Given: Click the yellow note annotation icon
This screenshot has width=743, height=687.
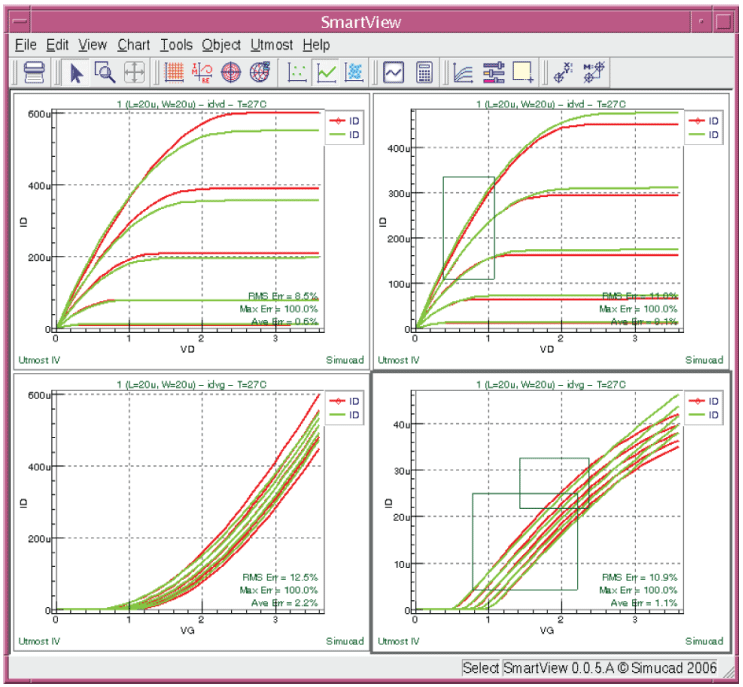Looking at the screenshot, I should [x=522, y=72].
